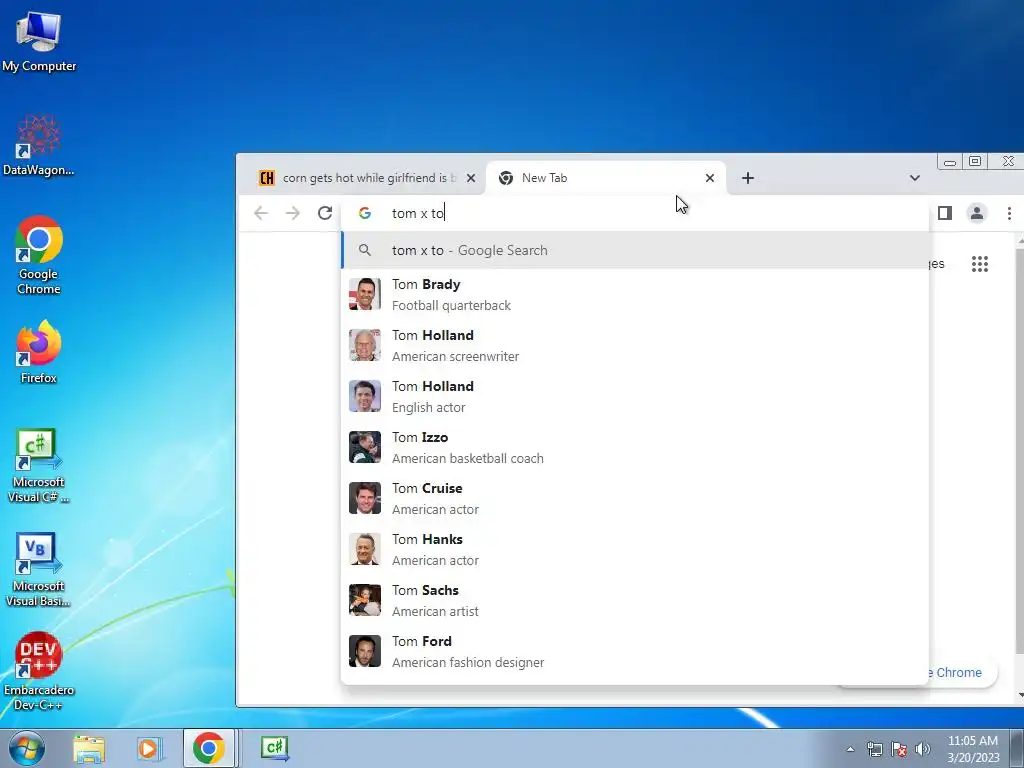Choose Tom Hanks American actor suggestion
The width and height of the screenshot is (1024, 768).
click(635, 549)
